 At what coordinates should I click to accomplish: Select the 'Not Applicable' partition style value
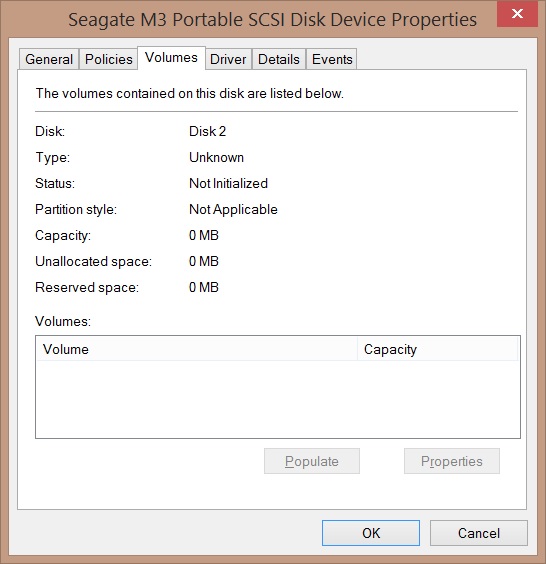tap(233, 209)
